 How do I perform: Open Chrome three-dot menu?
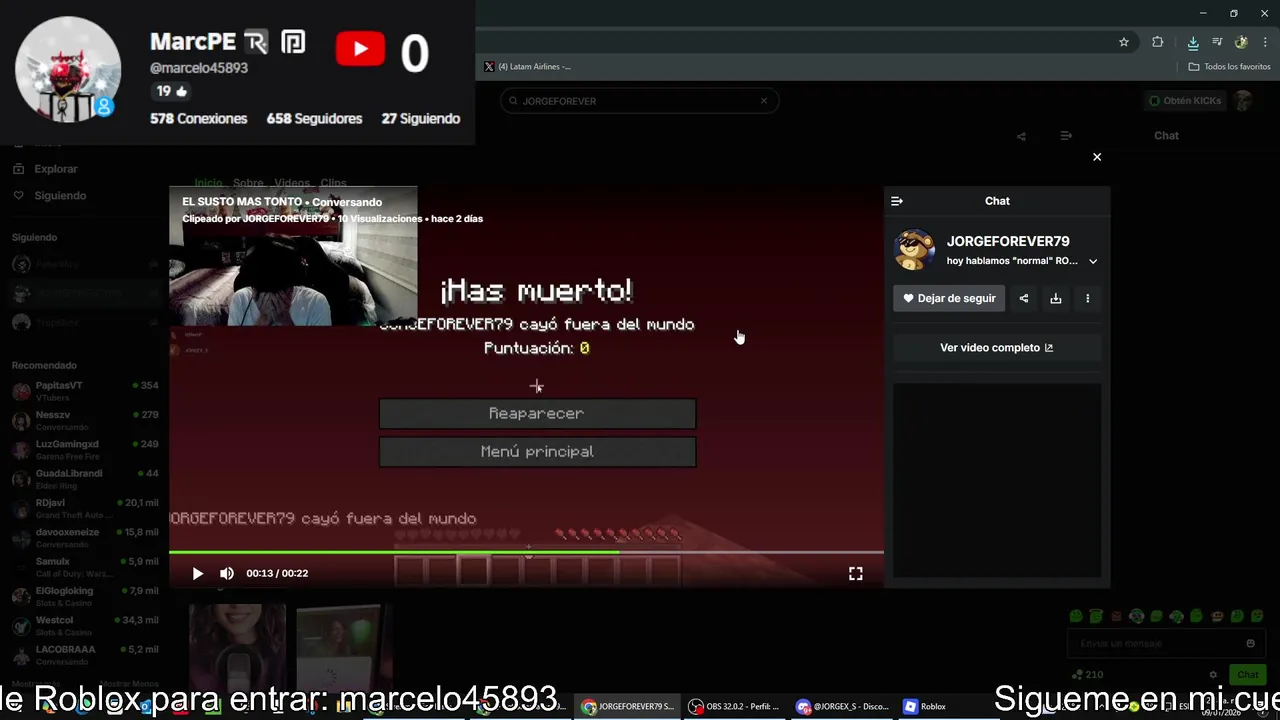[1263, 42]
